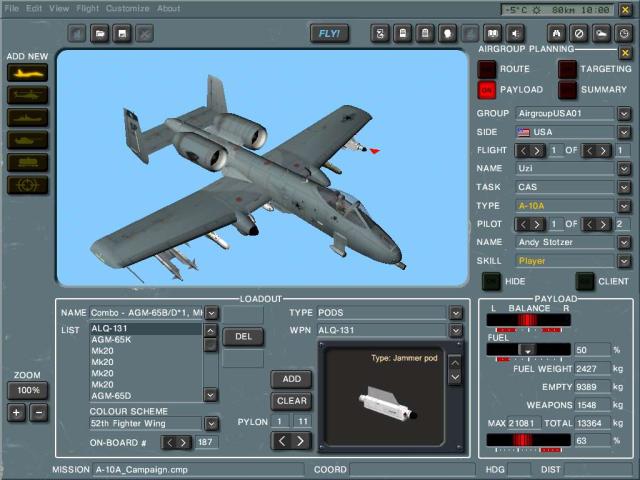
Task: Open the SKILL dropdown showing Player
Action: (x=624, y=261)
